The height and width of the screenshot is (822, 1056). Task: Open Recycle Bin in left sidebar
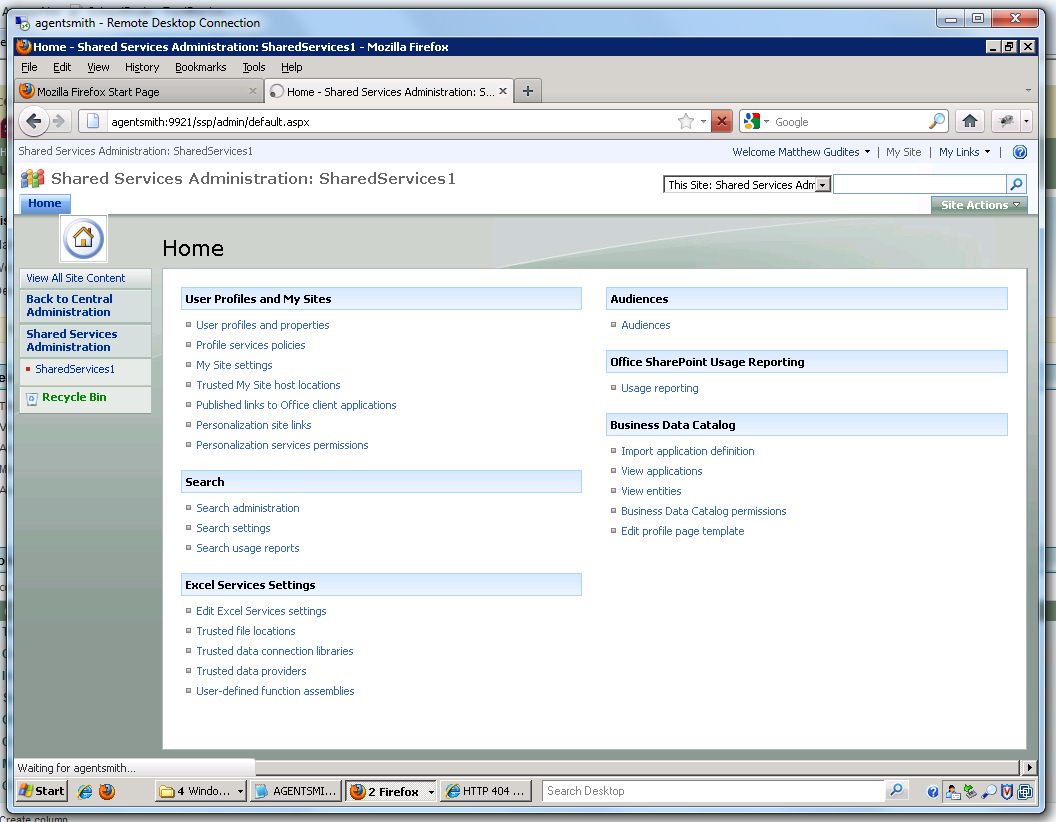[73, 398]
